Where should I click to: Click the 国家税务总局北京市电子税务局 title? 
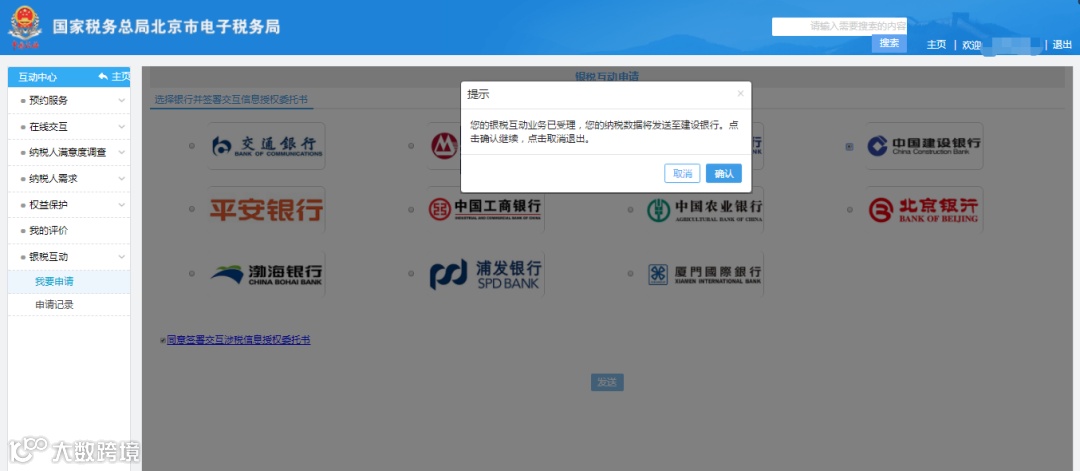coord(166,27)
